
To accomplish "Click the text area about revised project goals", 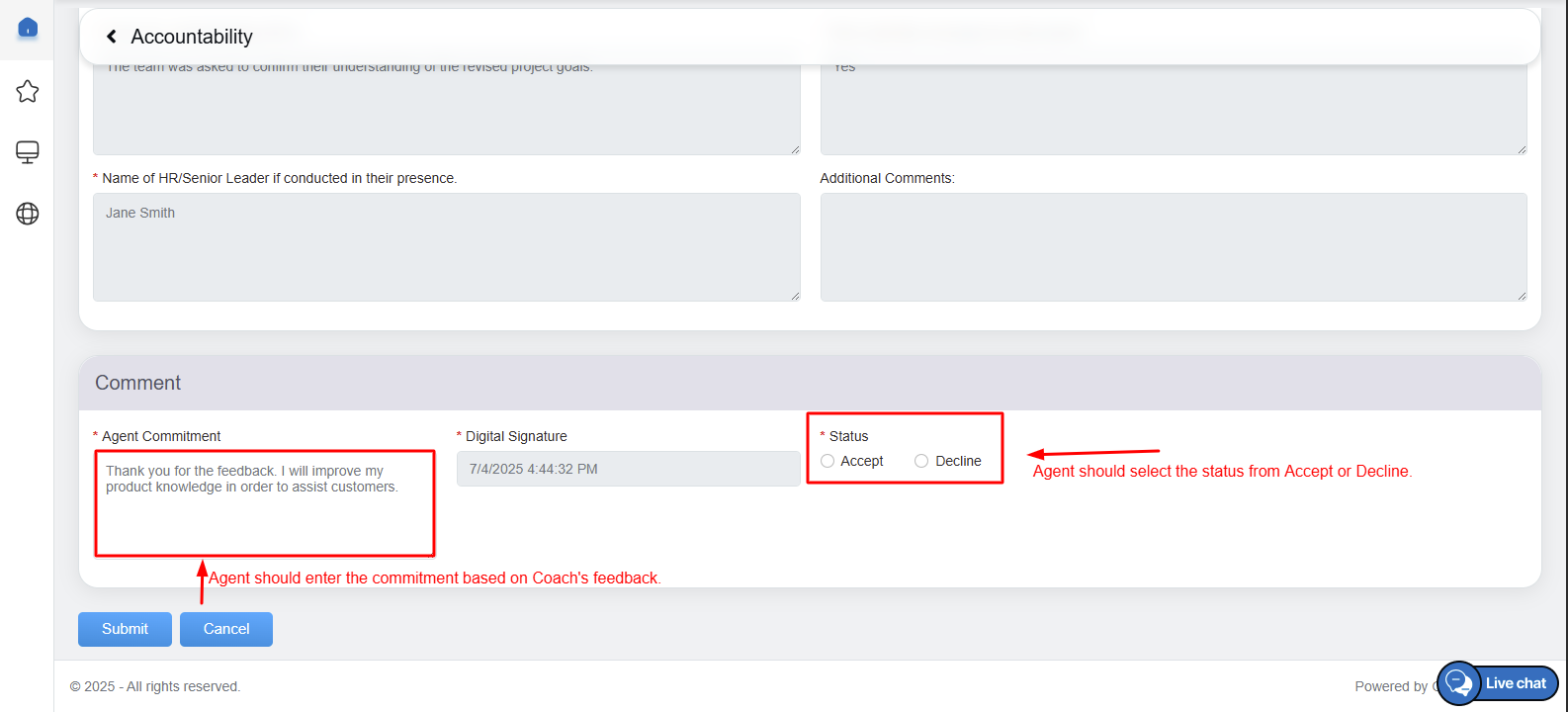I will tap(446, 109).
